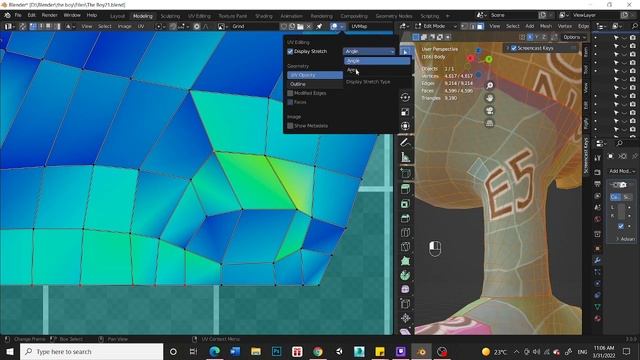
Task: Select the Spin tool
Action: coord(405,275)
